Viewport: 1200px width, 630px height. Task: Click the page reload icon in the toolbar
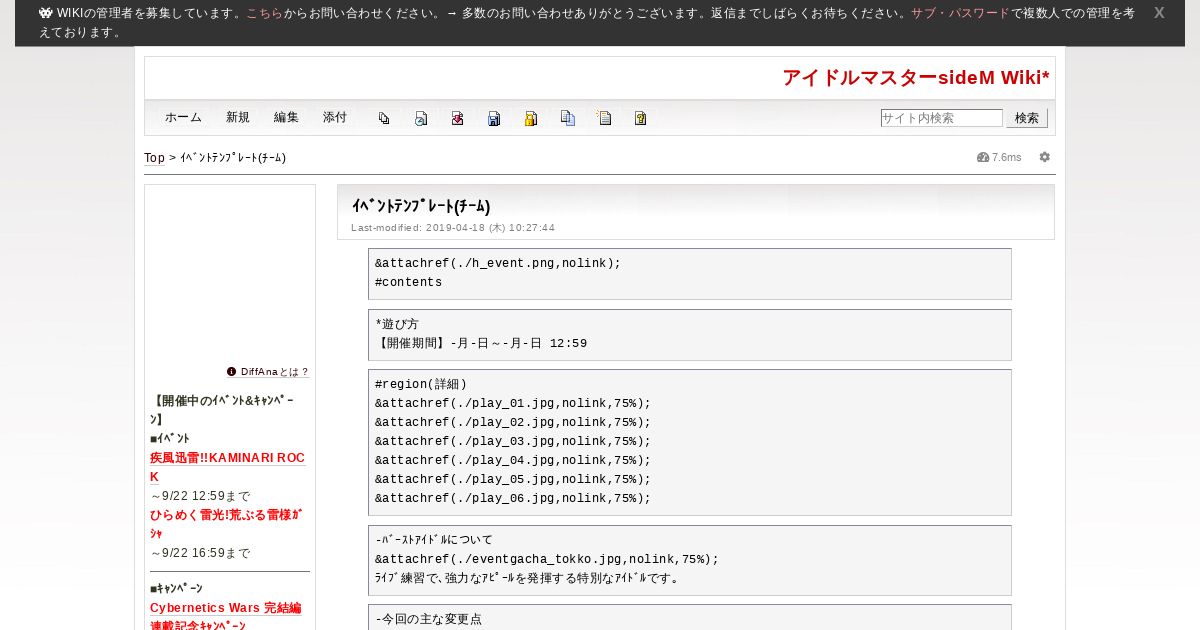click(x=421, y=118)
